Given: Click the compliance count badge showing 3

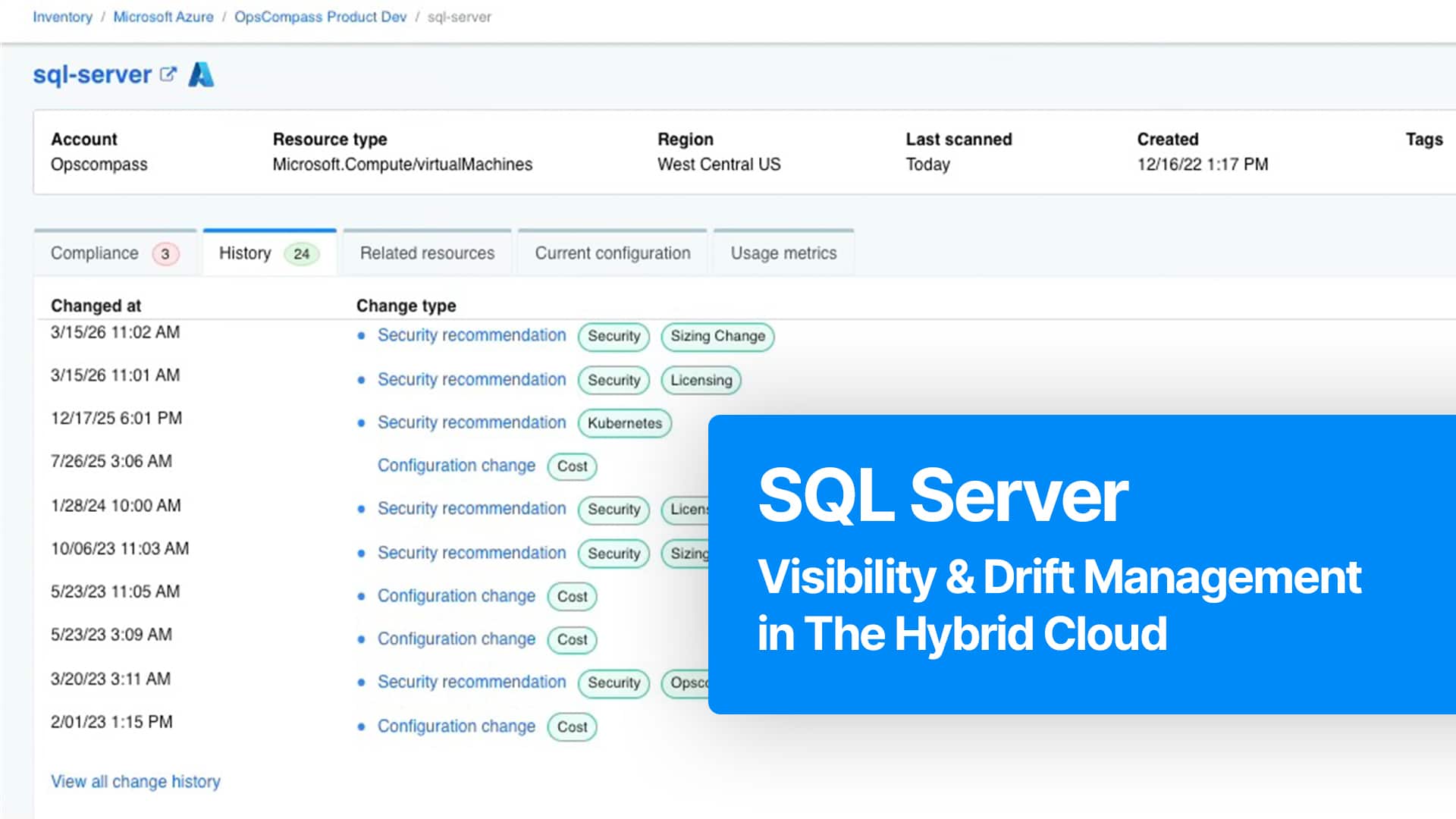Looking at the screenshot, I should [x=165, y=254].
